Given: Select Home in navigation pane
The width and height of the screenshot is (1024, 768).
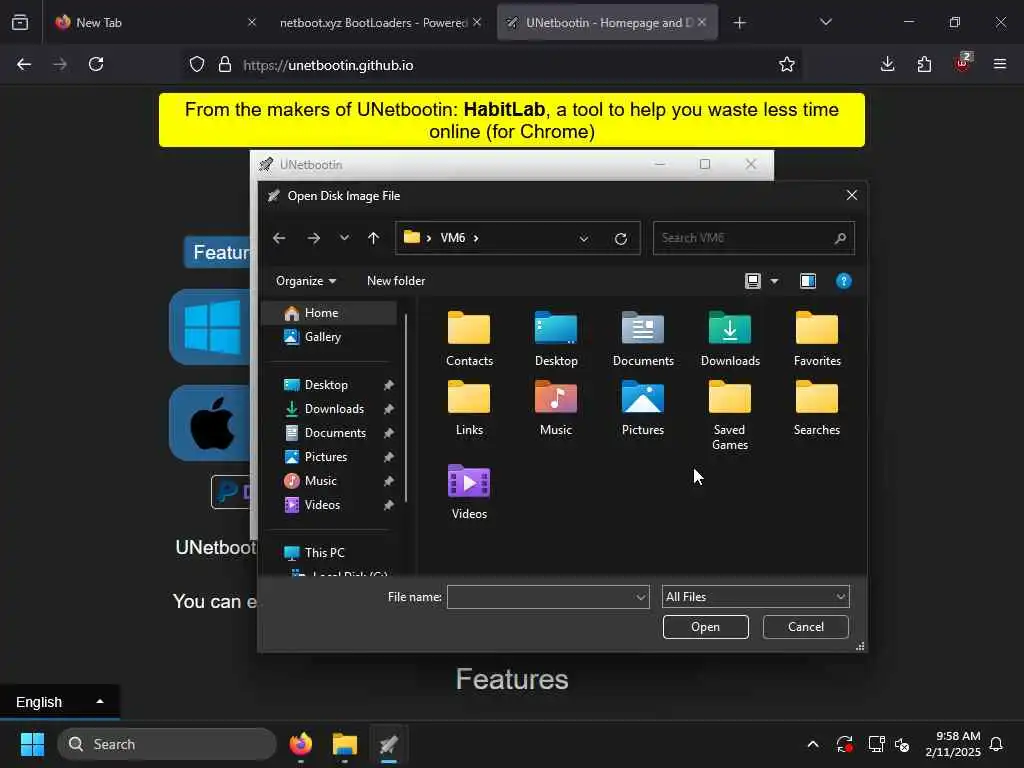Looking at the screenshot, I should [330, 313].
